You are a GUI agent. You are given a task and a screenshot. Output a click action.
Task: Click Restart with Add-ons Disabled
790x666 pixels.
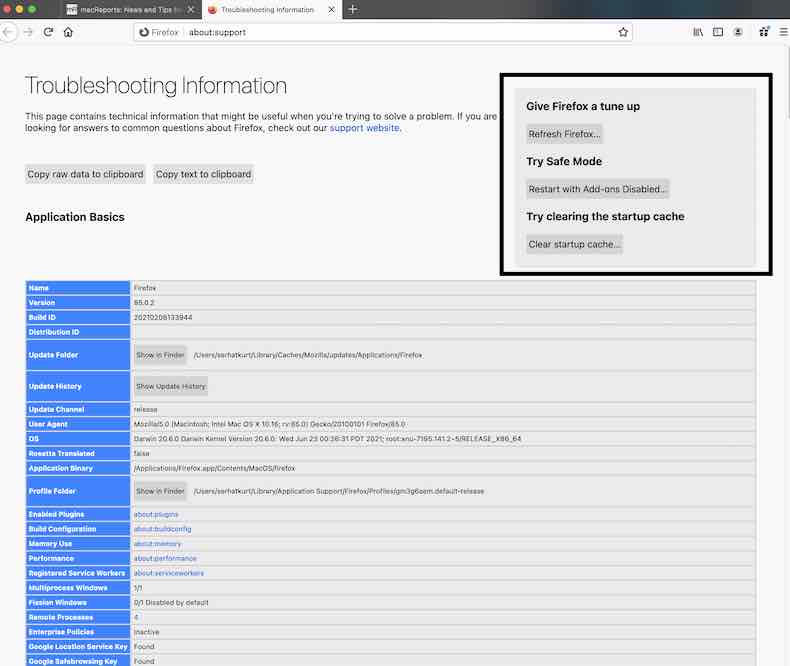point(598,189)
